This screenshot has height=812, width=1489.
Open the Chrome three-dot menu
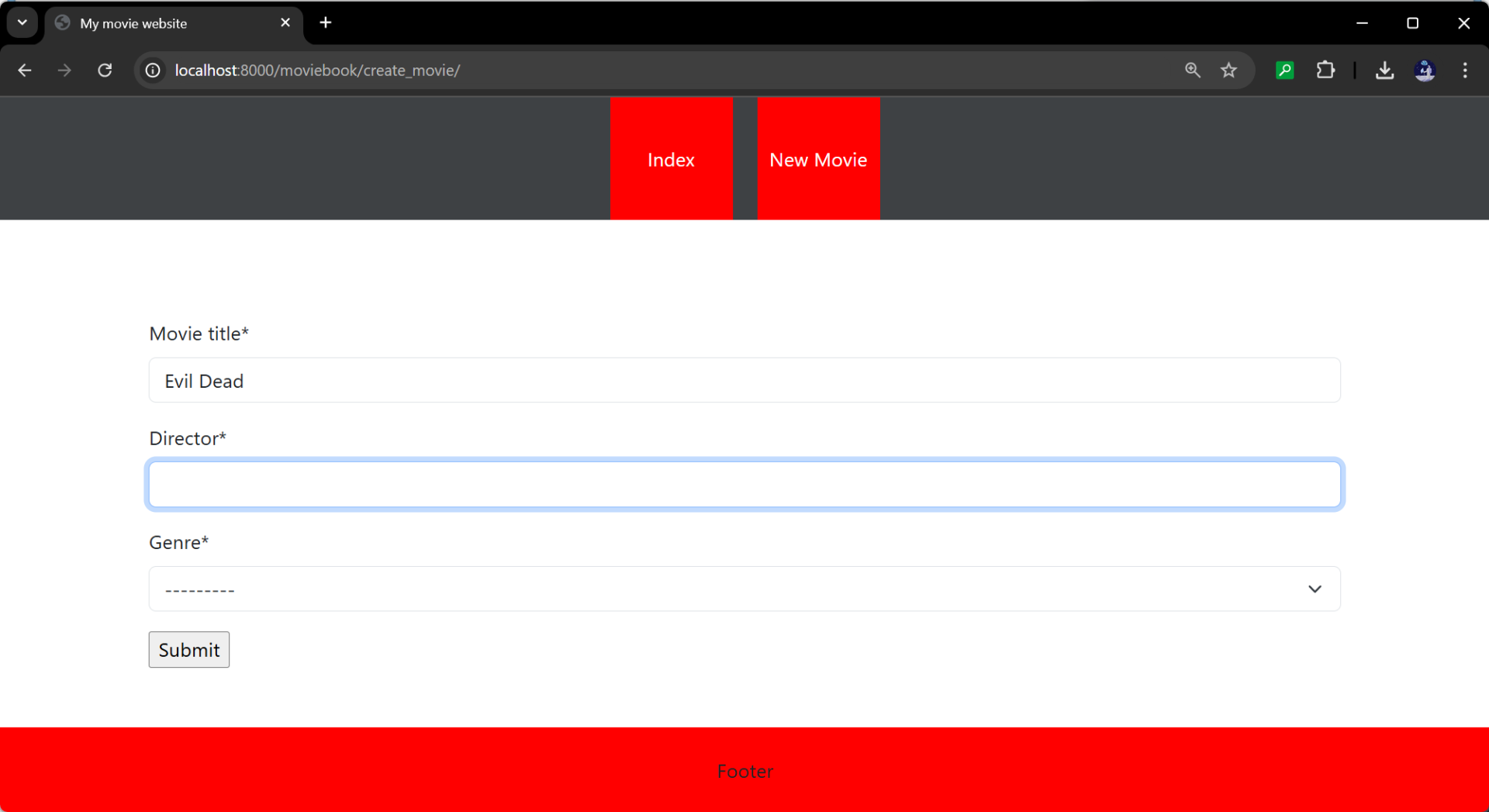pos(1465,71)
